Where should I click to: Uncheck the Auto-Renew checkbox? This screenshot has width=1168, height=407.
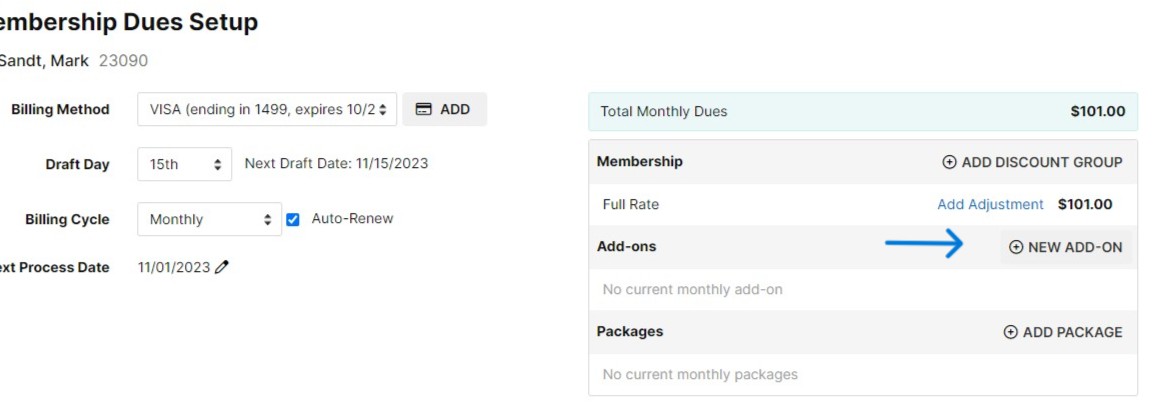[x=293, y=220]
